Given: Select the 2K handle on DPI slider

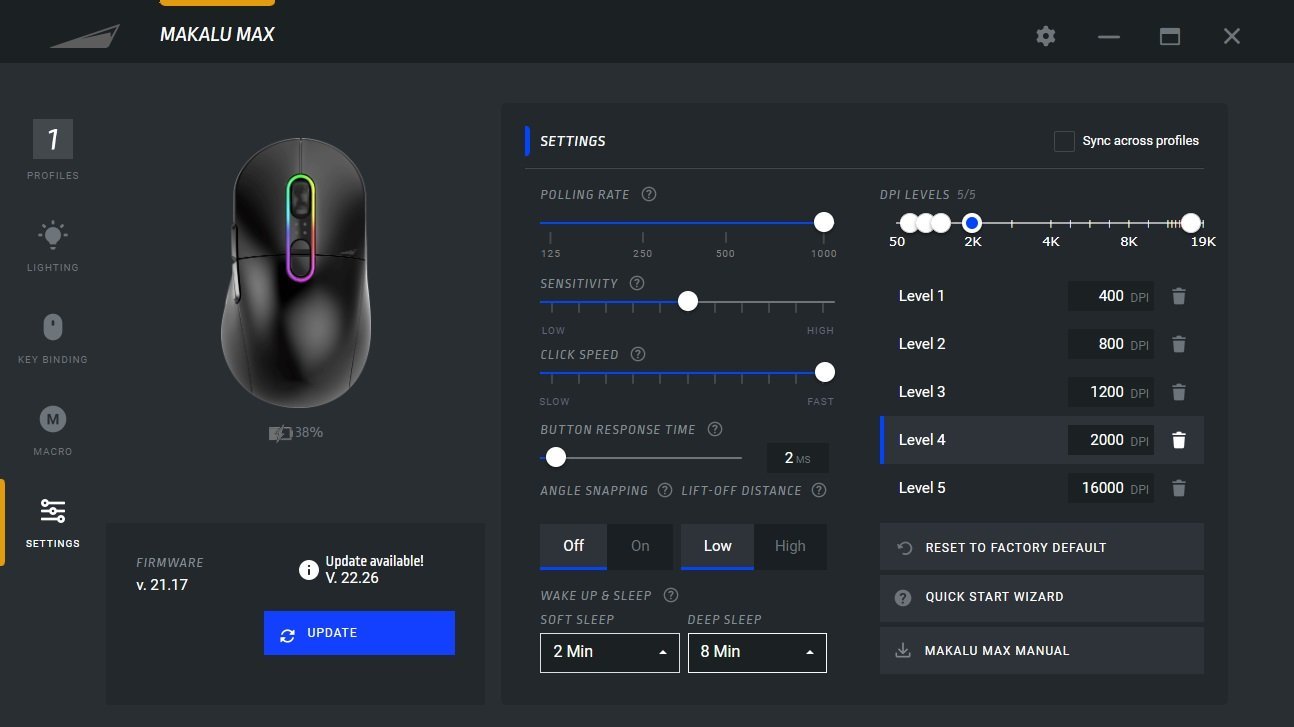Looking at the screenshot, I should click(x=972, y=223).
